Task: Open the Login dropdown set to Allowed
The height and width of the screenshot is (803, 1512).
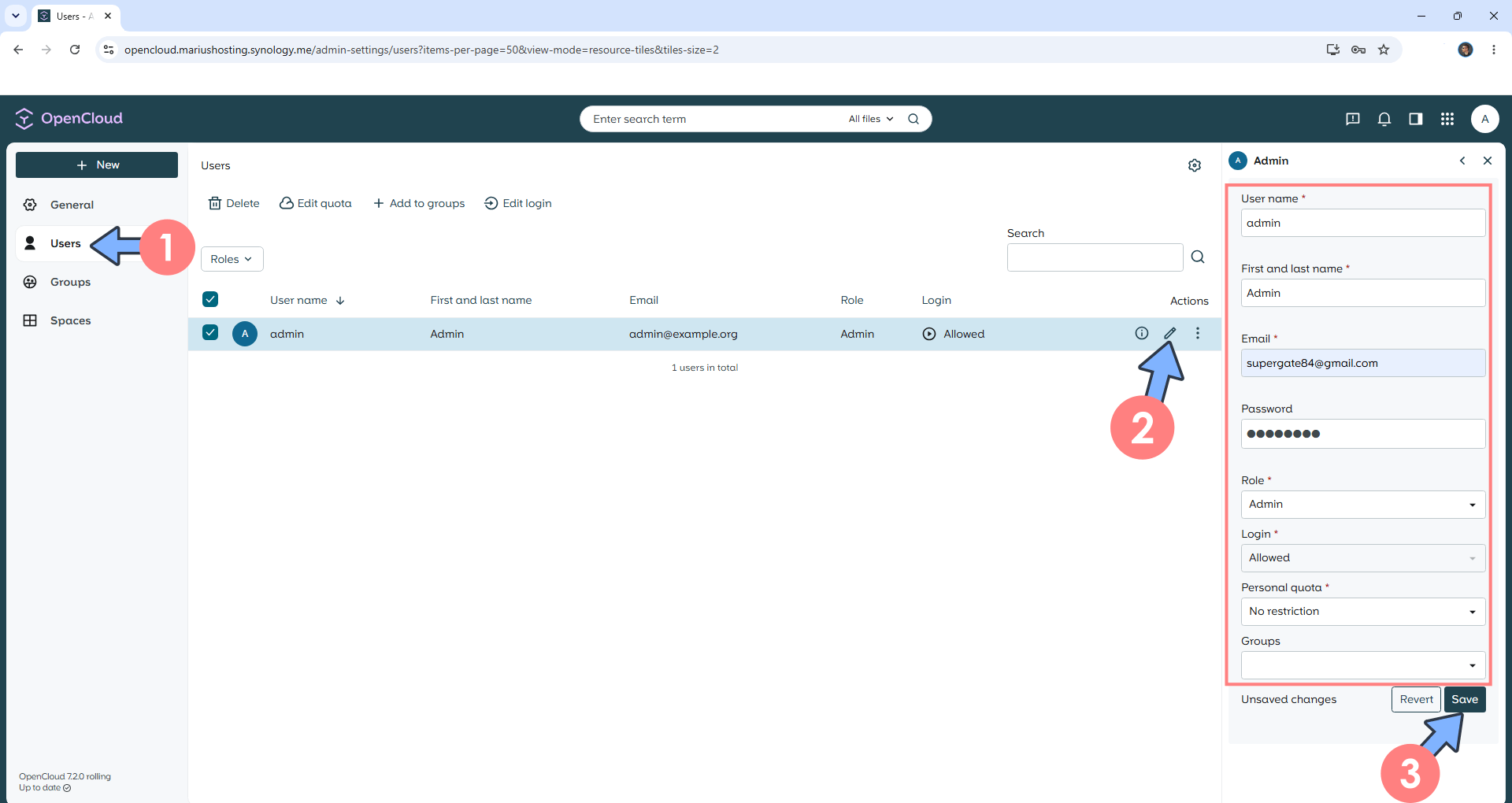Action: coord(1363,558)
